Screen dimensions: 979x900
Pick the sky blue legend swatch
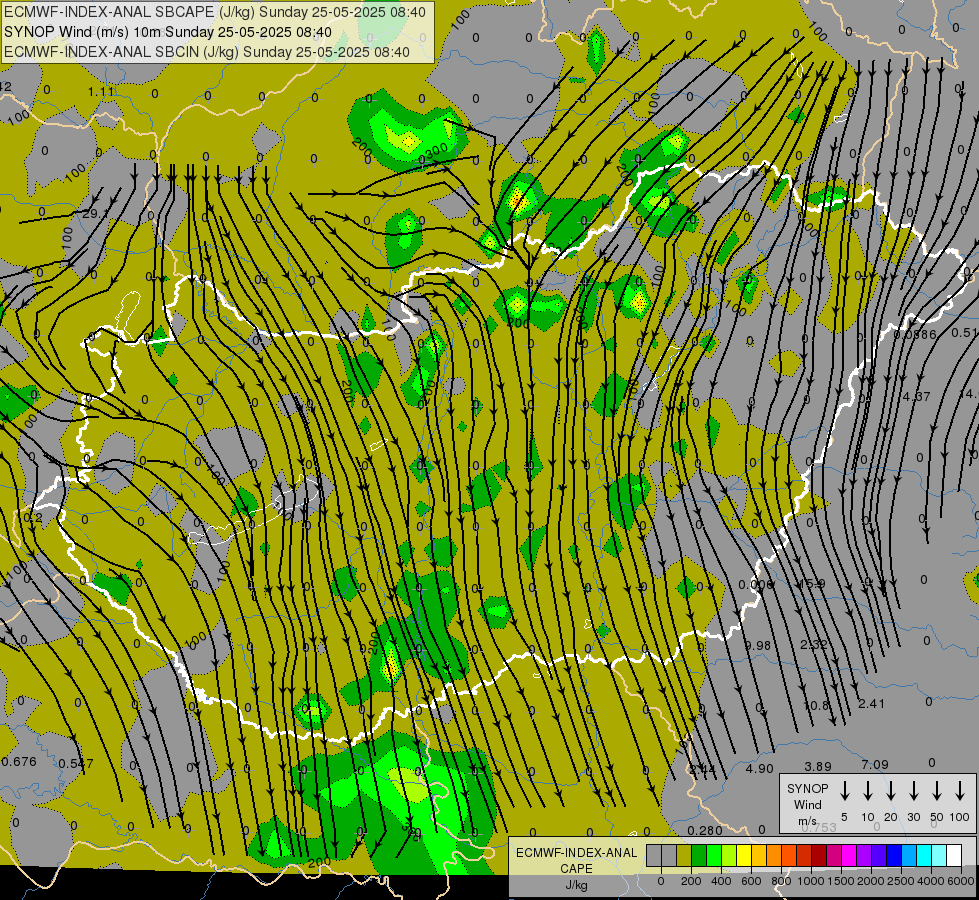click(909, 855)
